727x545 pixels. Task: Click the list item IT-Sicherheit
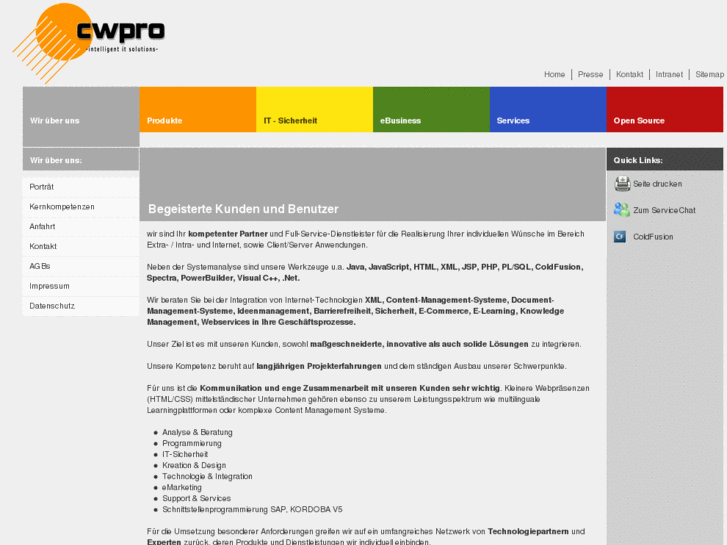tap(185, 455)
